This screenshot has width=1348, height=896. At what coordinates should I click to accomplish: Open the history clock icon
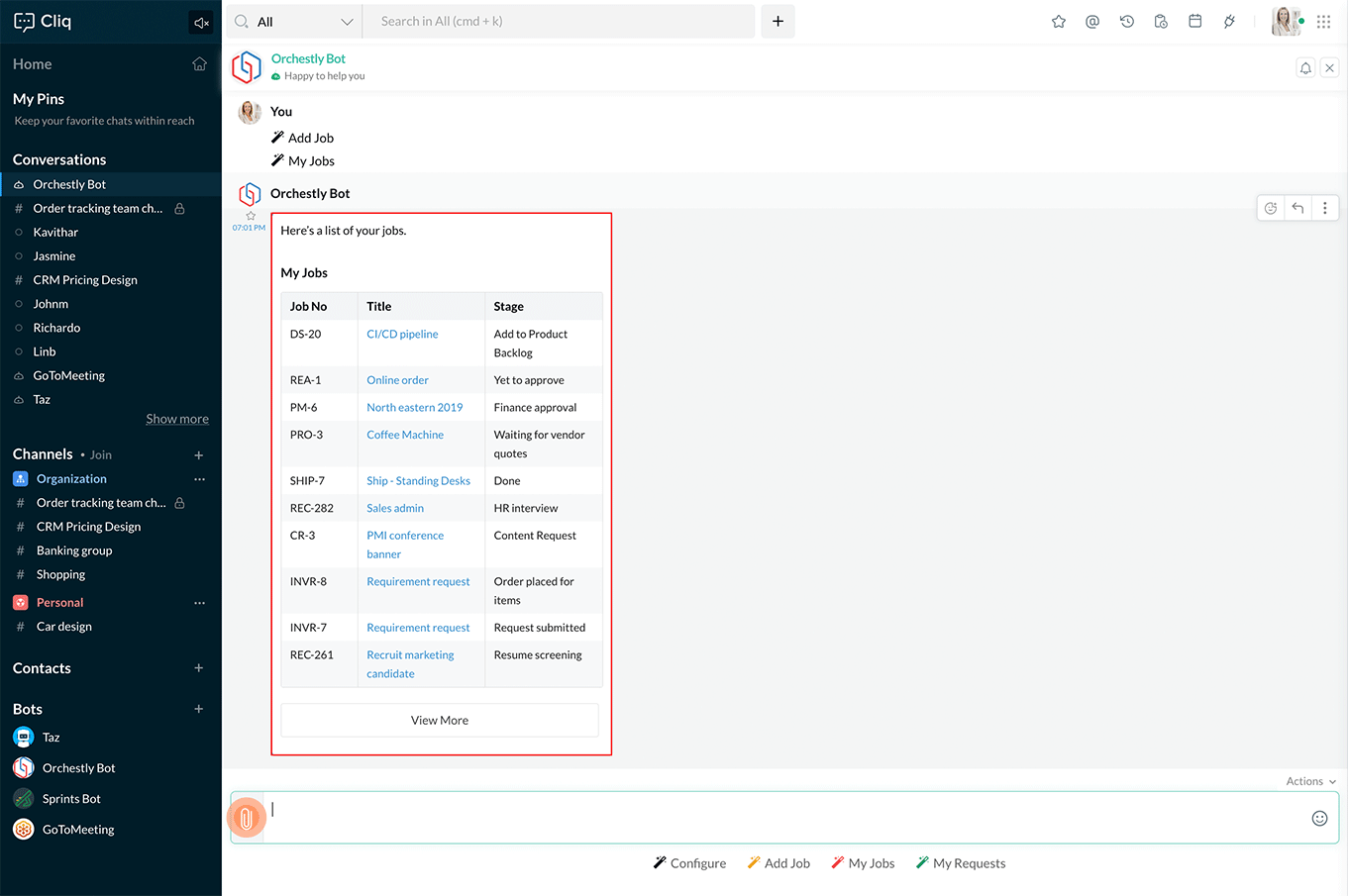pos(1127,22)
